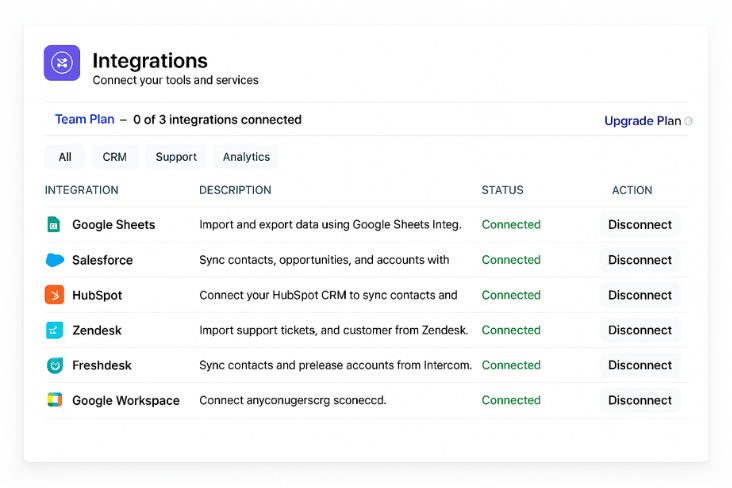This screenshot has width=732, height=488.
Task: Disconnect the Google Workspace integration
Action: tap(640, 400)
